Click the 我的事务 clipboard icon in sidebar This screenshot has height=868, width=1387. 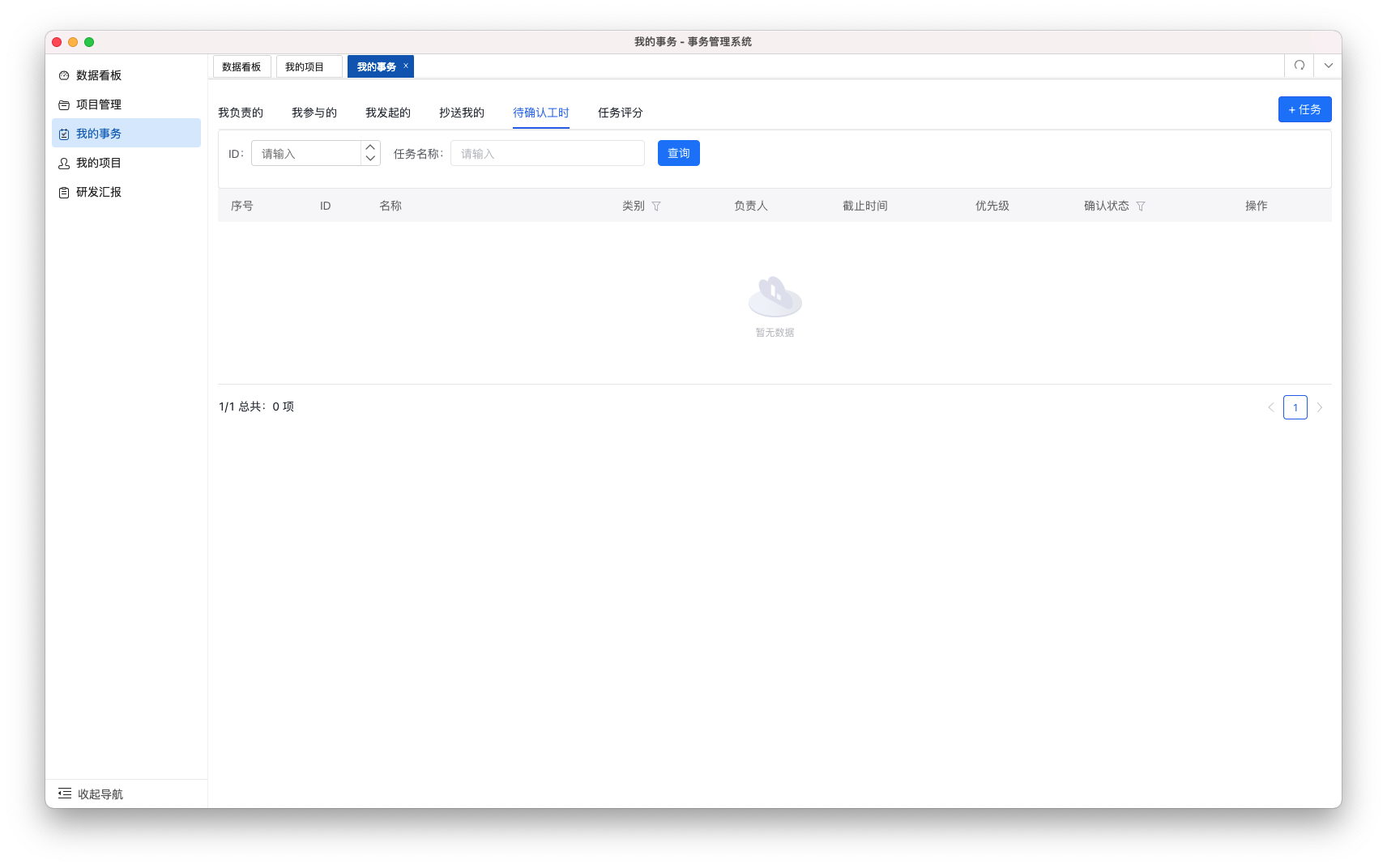64,134
